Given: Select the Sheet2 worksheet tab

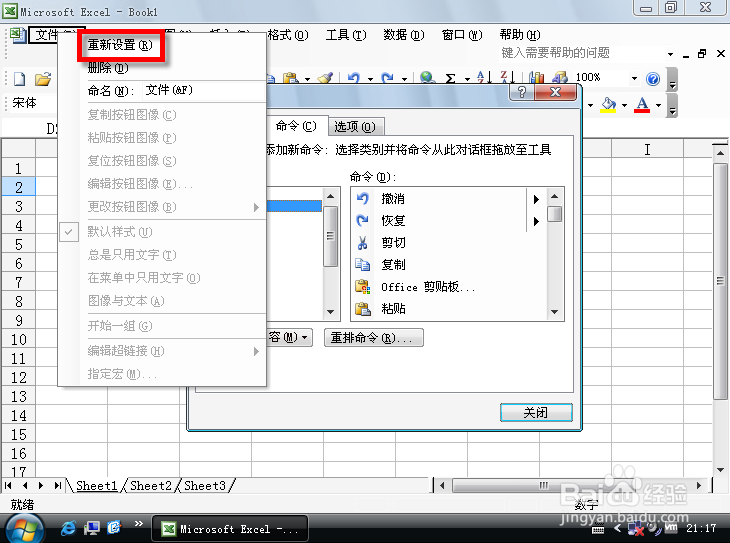Looking at the screenshot, I should [x=151, y=486].
